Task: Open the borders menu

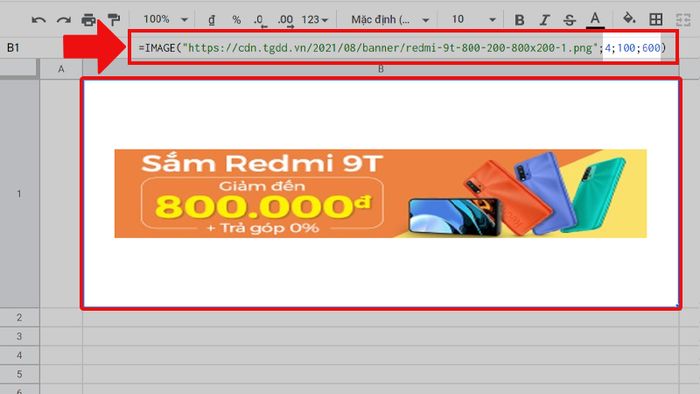Action: click(x=656, y=20)
